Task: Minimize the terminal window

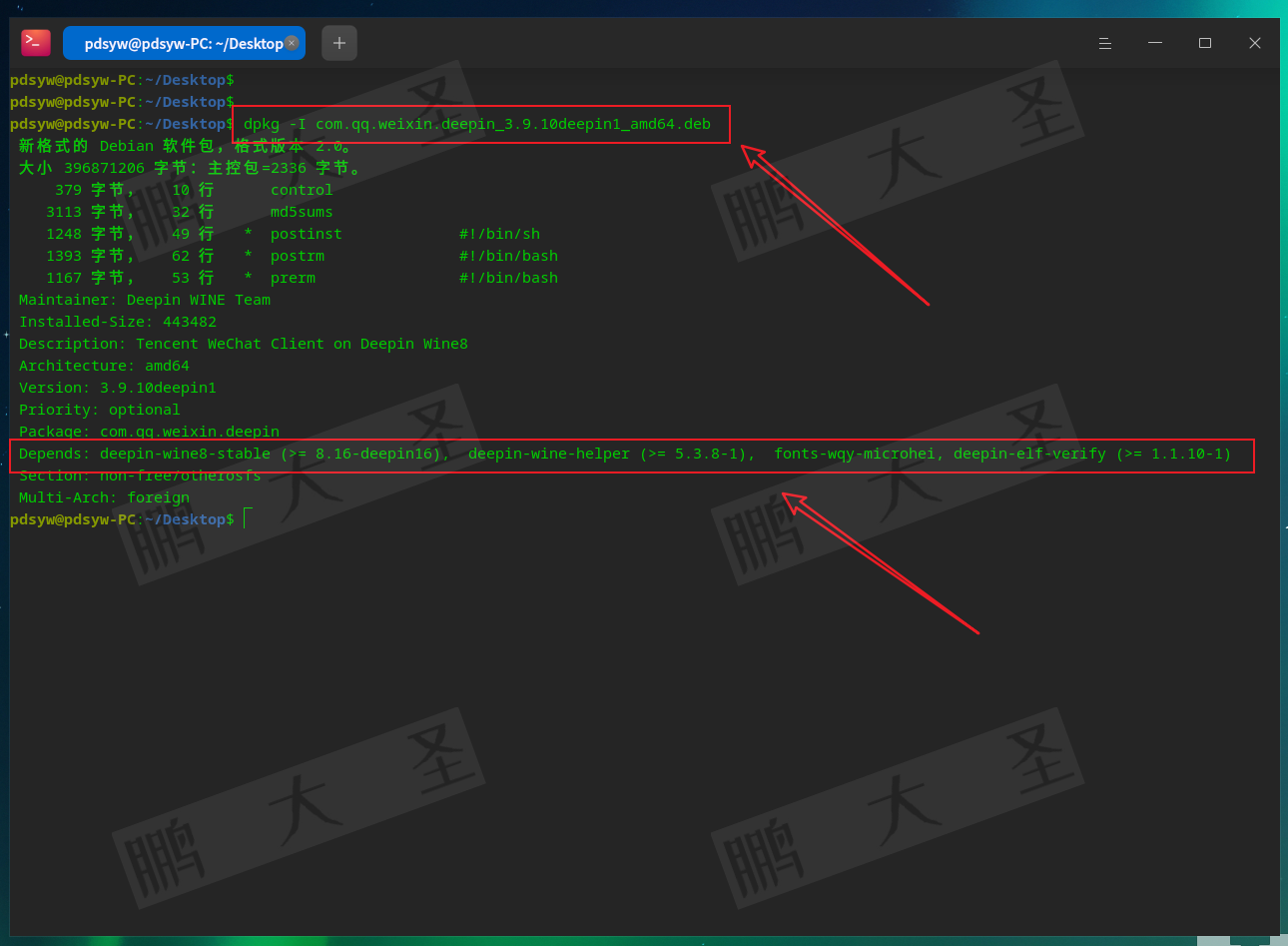Action: tap(1155, 43)
